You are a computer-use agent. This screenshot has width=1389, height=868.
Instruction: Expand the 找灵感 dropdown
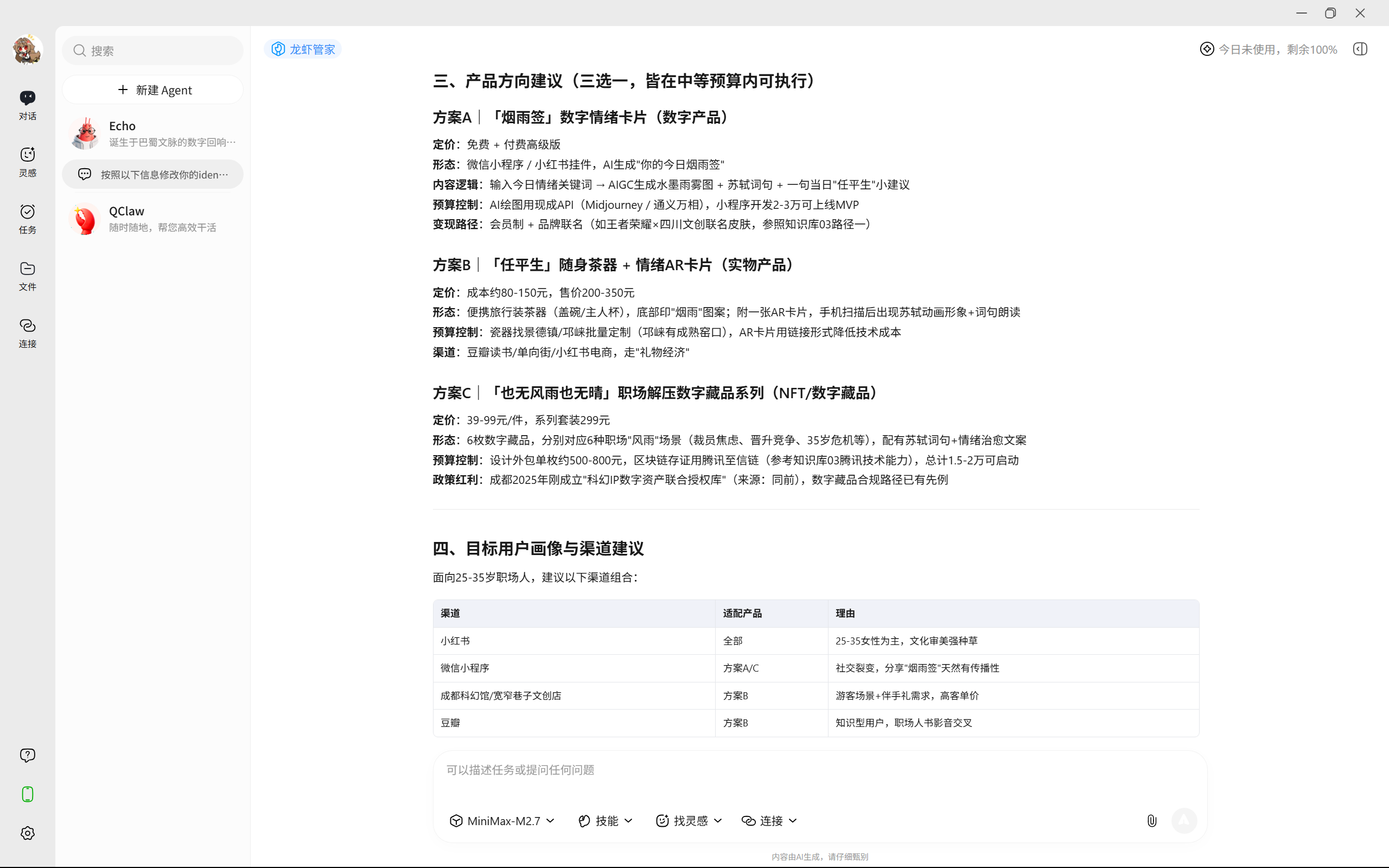point(688,820)
